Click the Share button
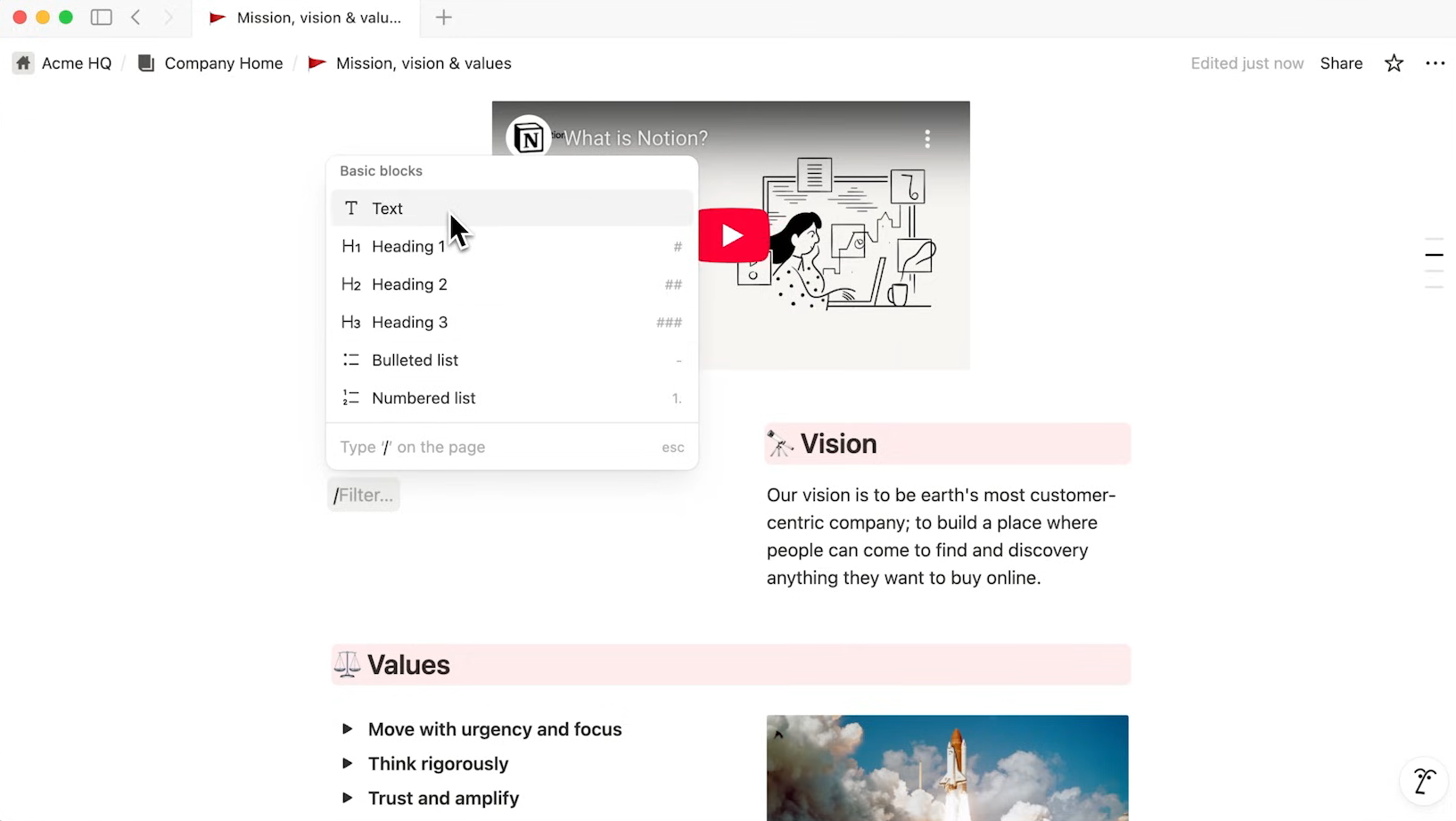The image size is (1456, 821). pyautogui.click(x=1341, y=63)
